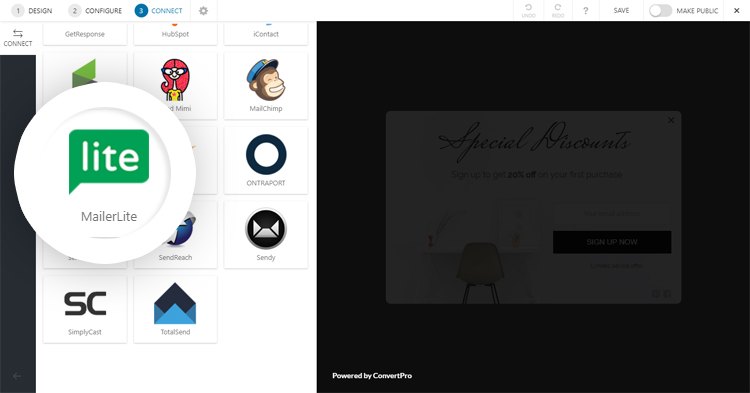Redo the last change
Screen dimensions: 750x393
pyautogui.click(x=558, y=11)
